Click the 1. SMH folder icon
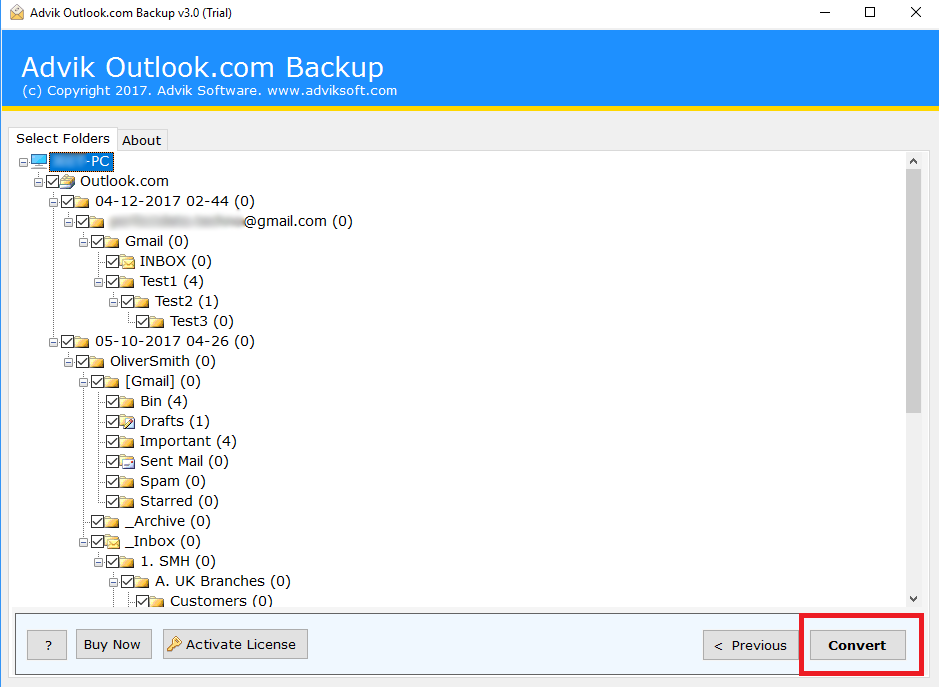 click(x=127, y=562)
